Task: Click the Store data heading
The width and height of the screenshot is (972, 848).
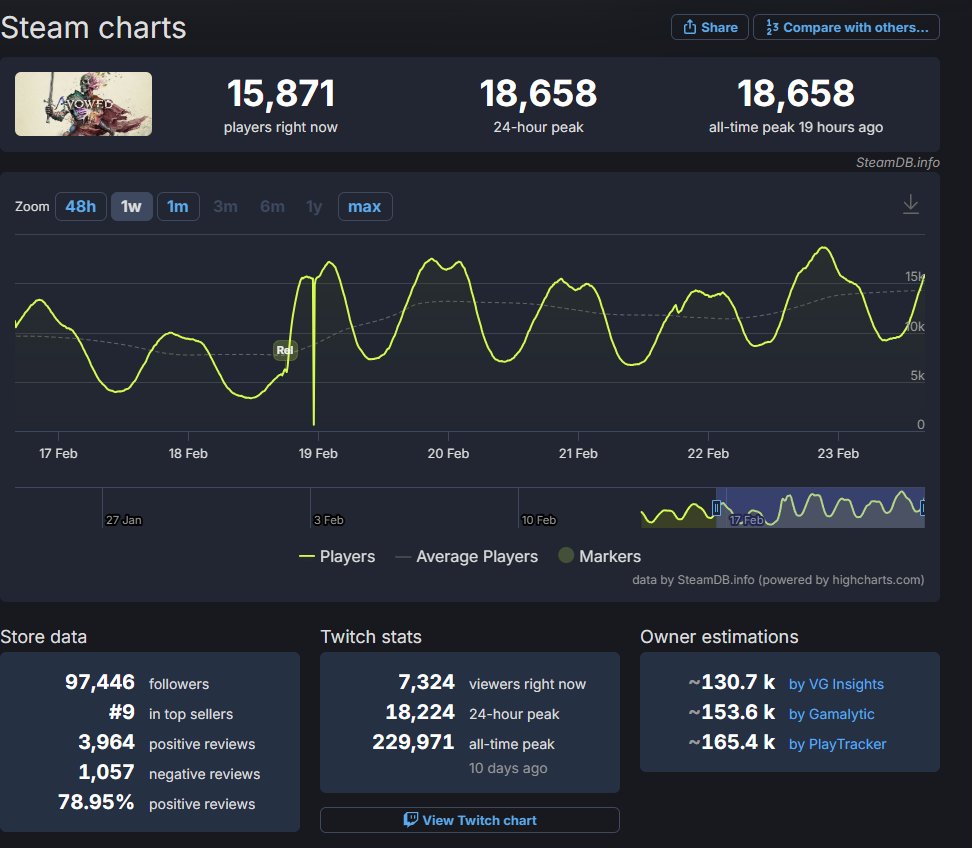Action: [43, 637]
